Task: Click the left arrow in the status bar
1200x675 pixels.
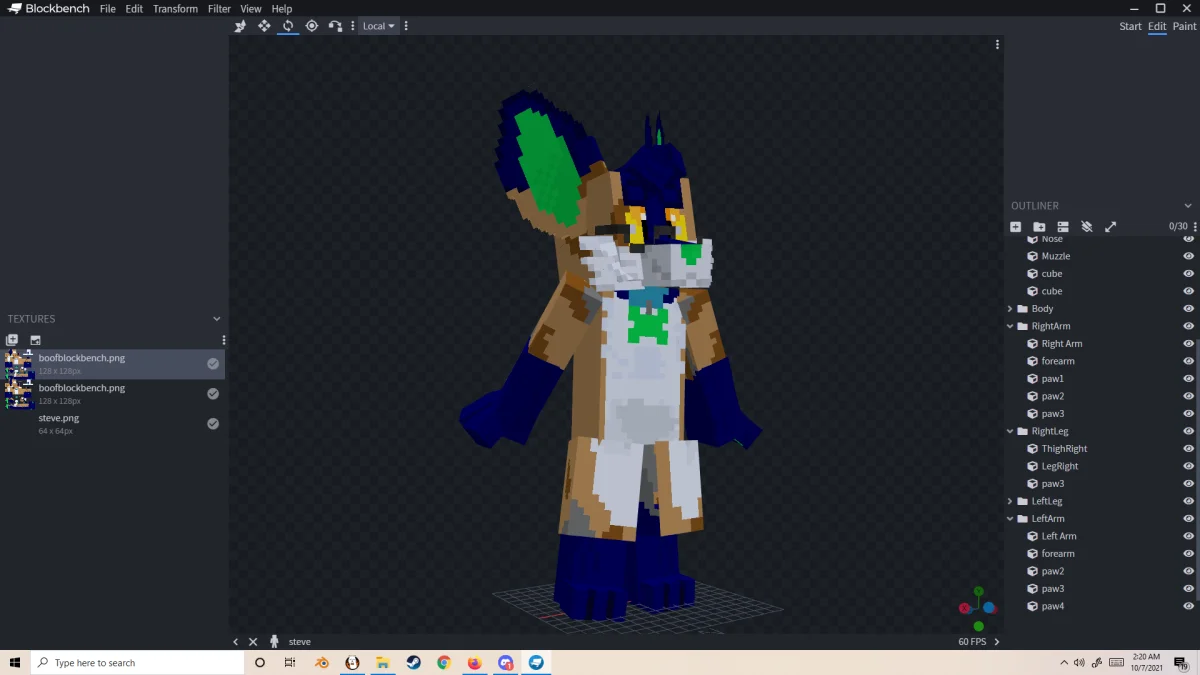Action: [236, 642]
